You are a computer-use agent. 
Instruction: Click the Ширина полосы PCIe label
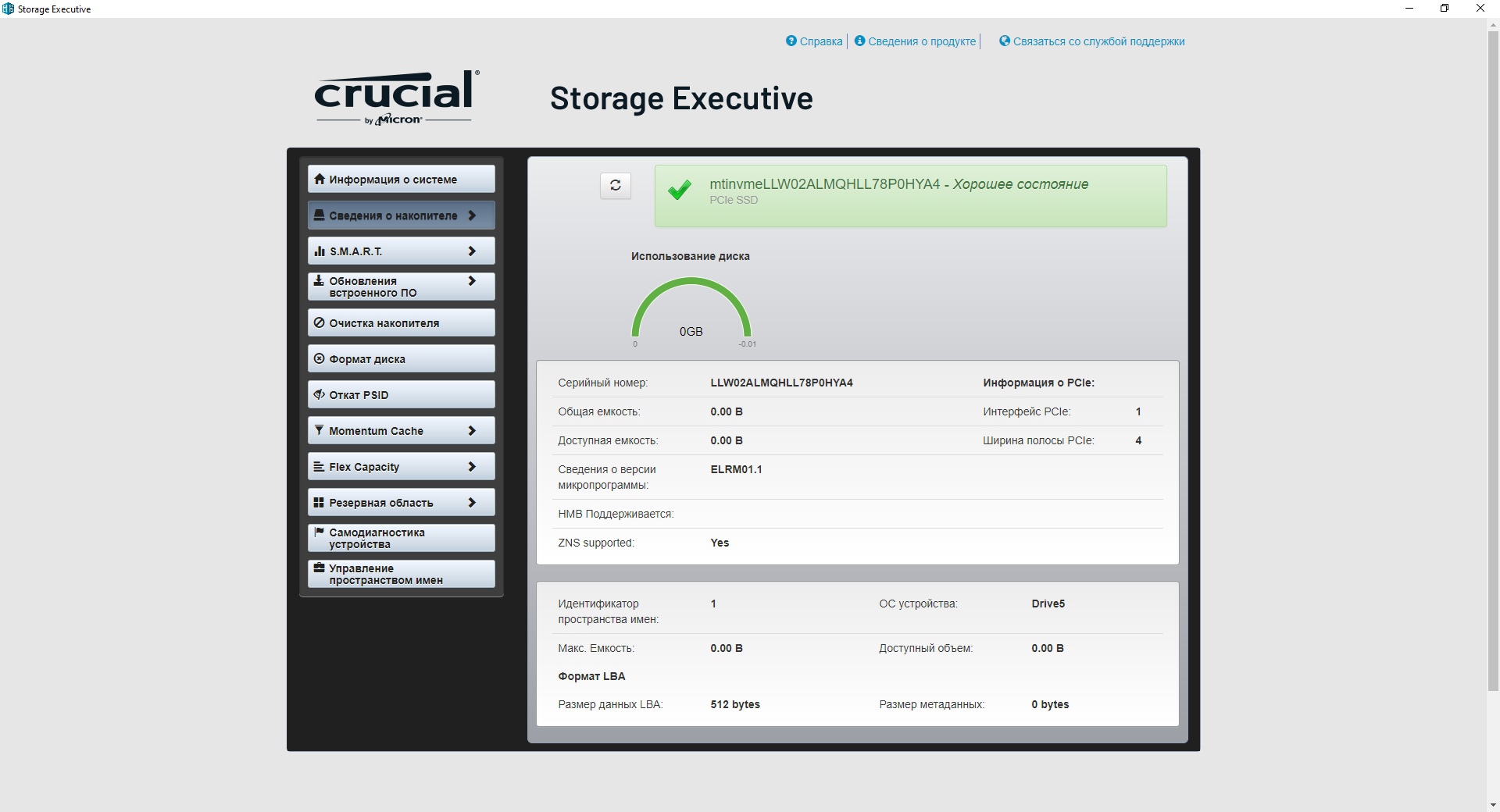click(x=1038, y=440)
